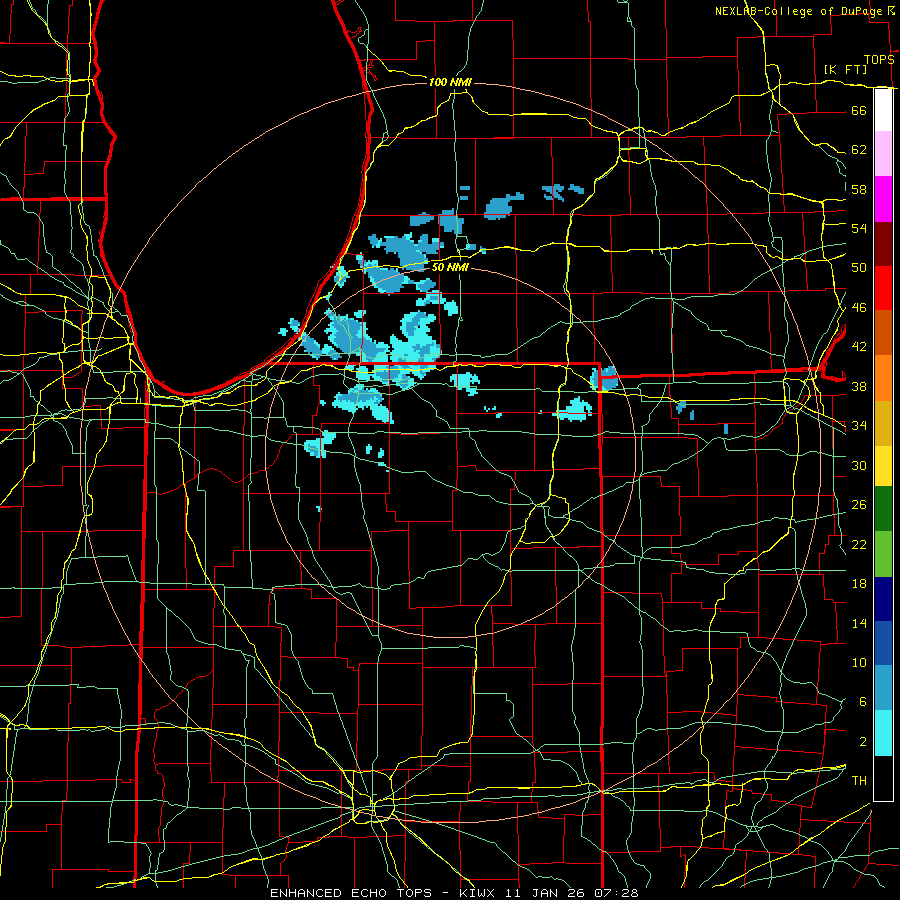Click the yellow legend swatch
Viewport: 900px width, 900px height.
(x=883, y=466)
